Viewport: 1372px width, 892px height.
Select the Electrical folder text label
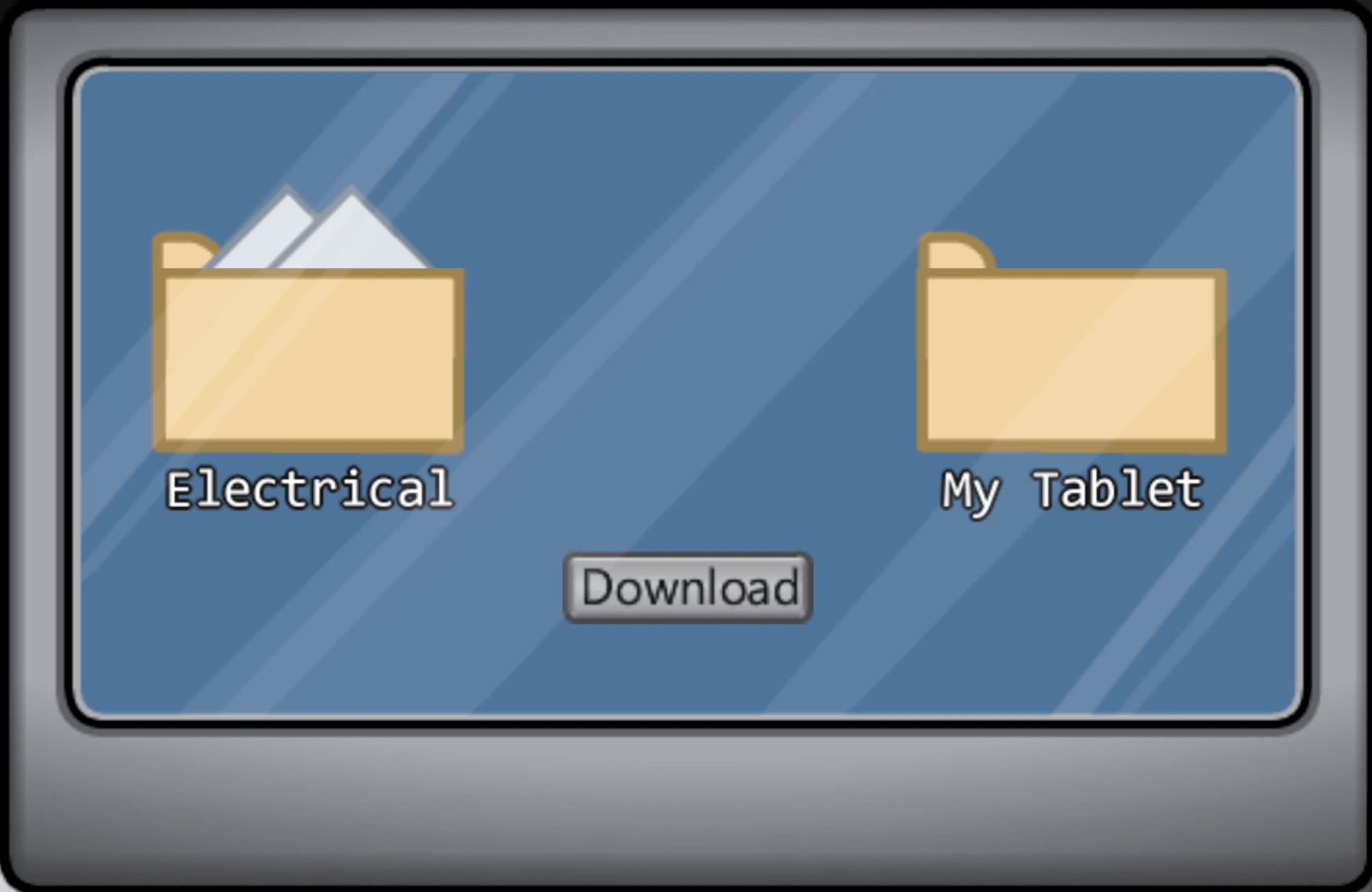tap(309, 489)
